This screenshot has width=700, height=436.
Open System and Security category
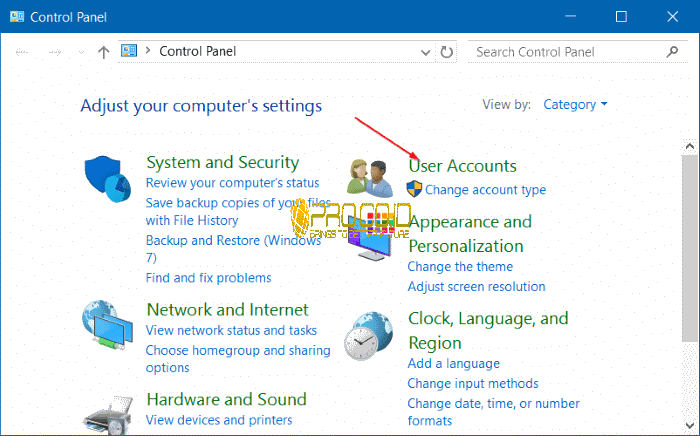(x=222, y=162)
